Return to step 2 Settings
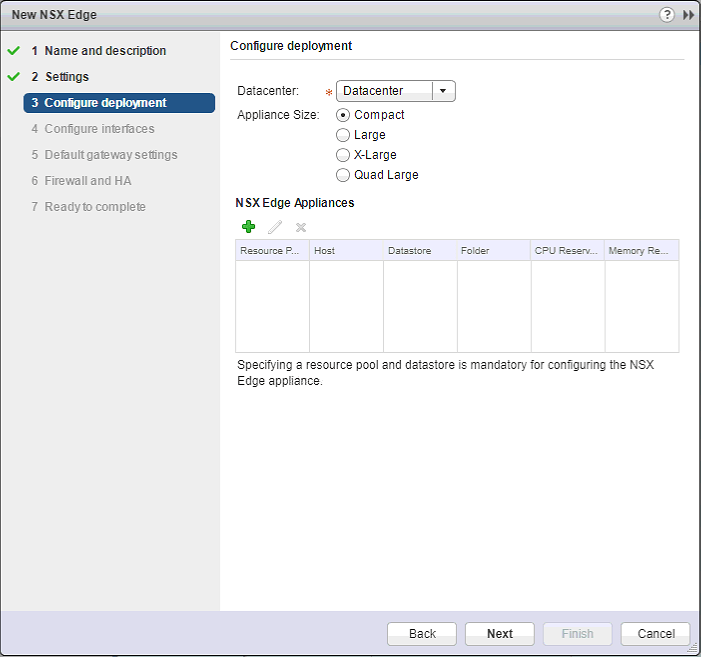The image size is (701, 657). [66, 77]
